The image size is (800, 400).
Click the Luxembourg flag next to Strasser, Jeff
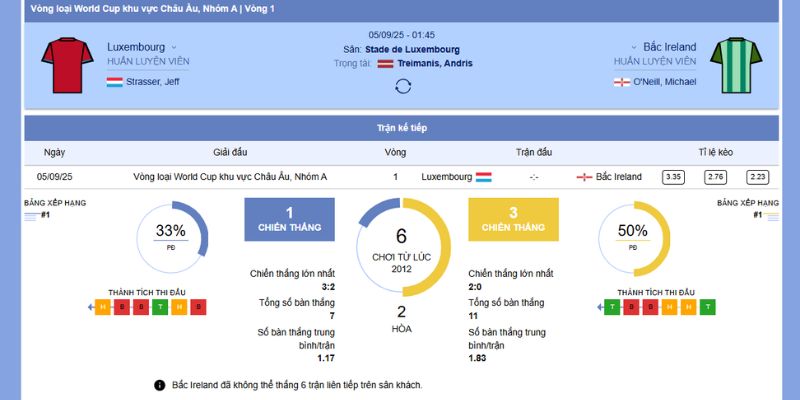pyautogui.click(x=114, y=82)
